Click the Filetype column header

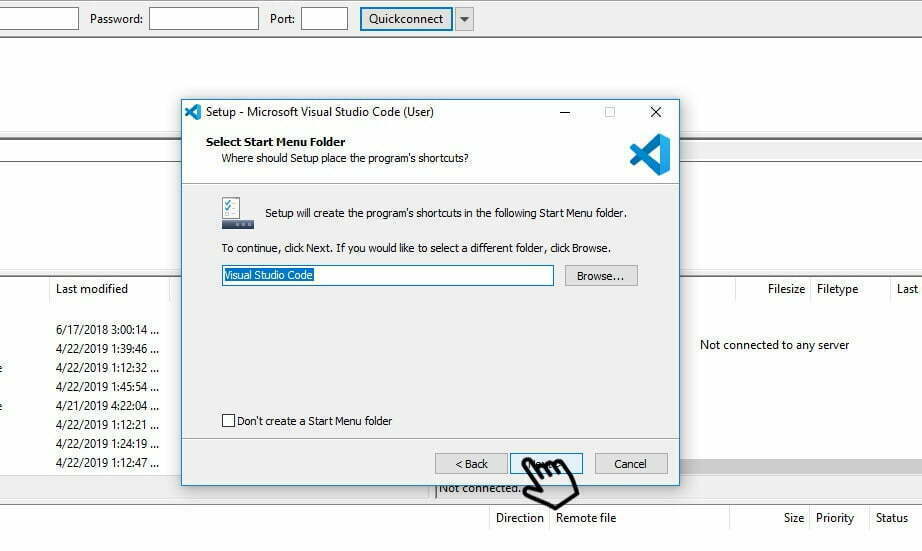pyautogui.click(x=837, y=289)
